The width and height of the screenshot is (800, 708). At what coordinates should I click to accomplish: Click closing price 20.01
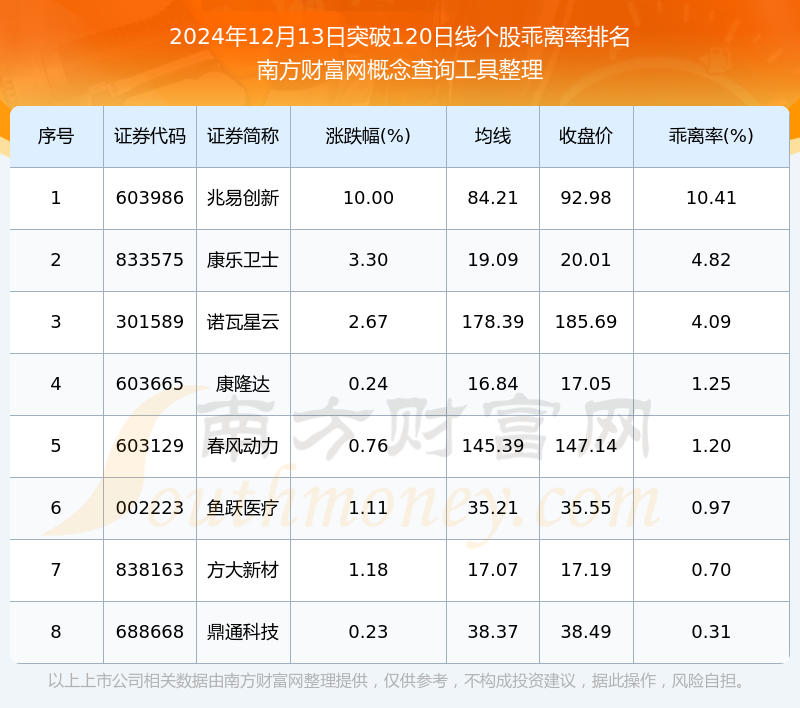[x=586, y=260]
